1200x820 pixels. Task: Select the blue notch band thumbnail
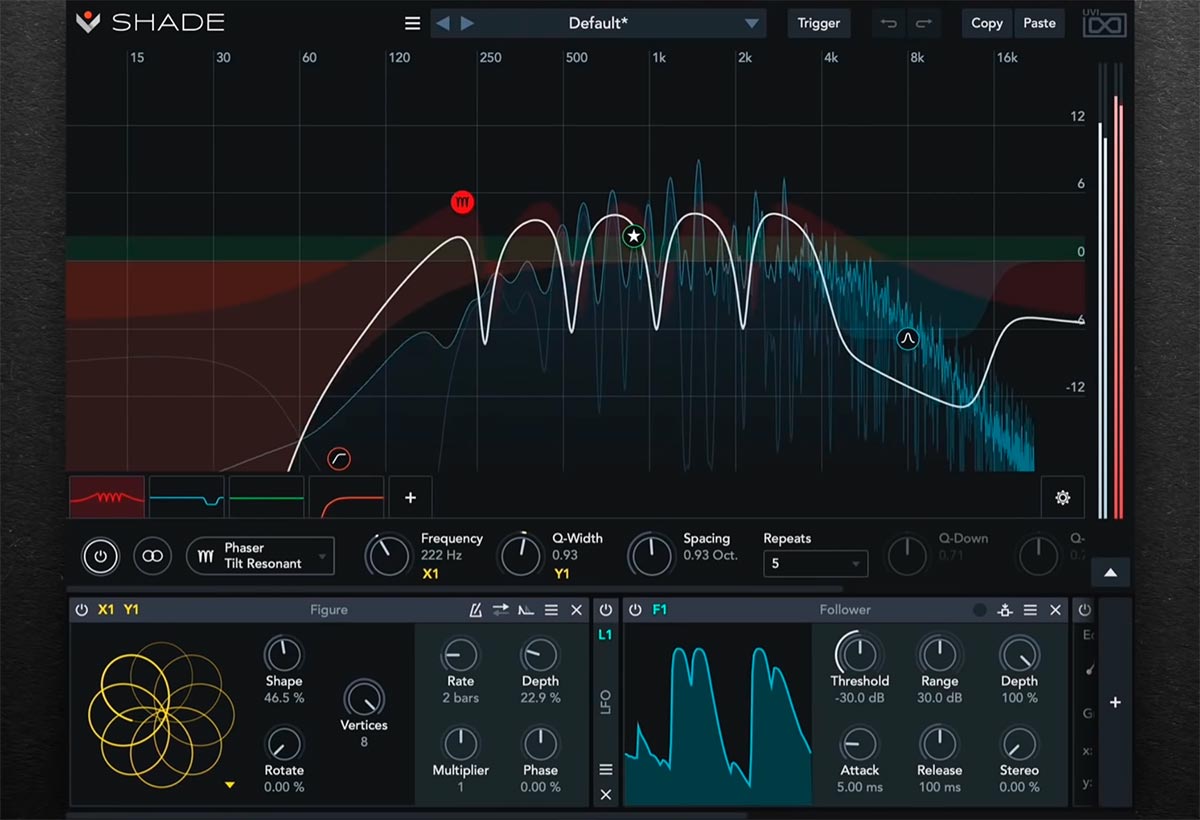187,497
